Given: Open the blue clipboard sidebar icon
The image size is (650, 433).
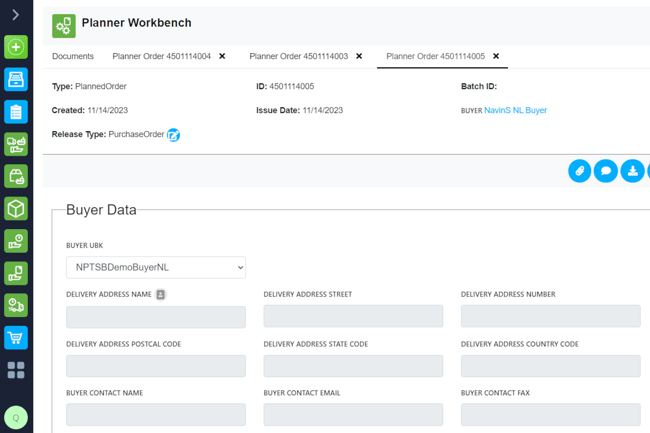Looking at the screenshot, I should point(16,111).
